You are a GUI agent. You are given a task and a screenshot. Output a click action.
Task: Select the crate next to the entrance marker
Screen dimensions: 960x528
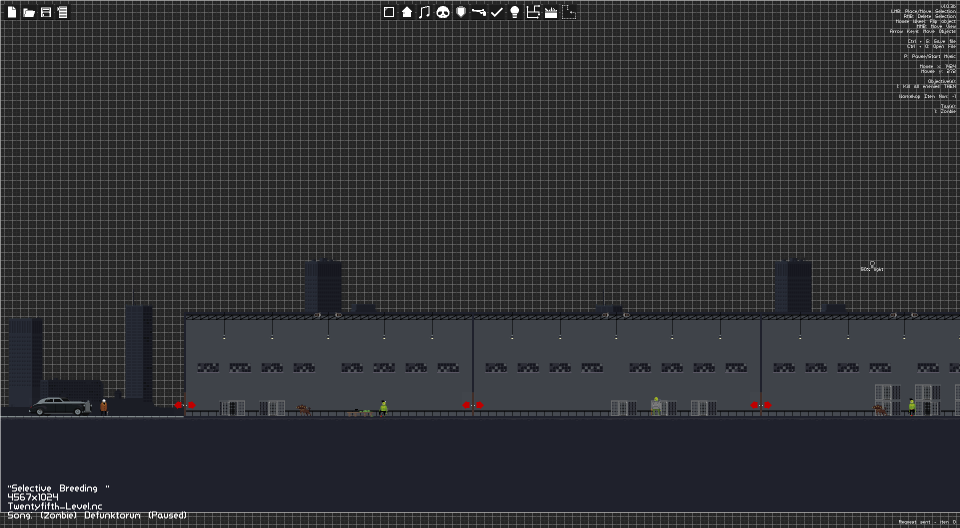232,408
